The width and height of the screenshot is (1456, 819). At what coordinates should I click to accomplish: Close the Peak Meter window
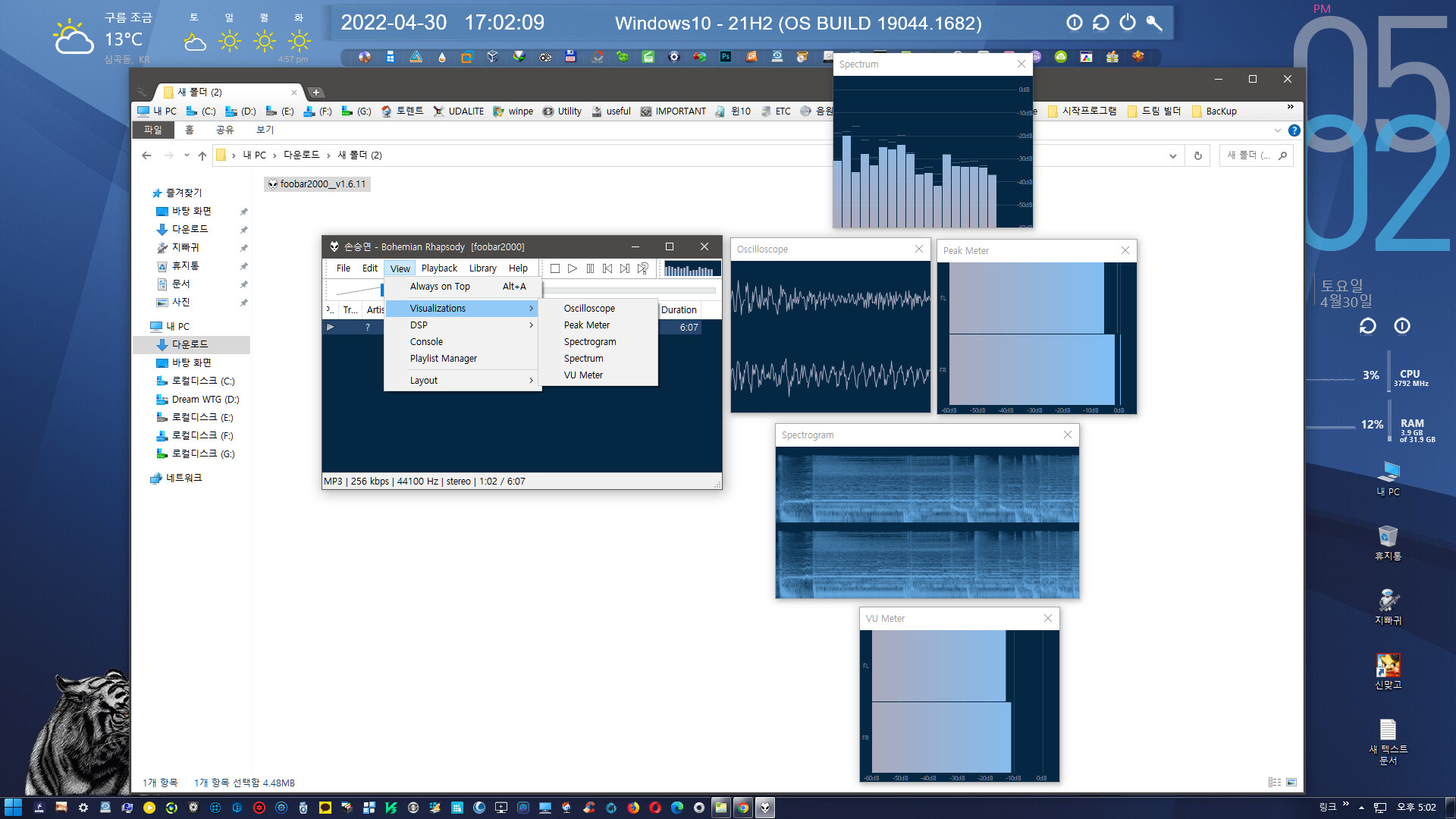click(1125, 250)
